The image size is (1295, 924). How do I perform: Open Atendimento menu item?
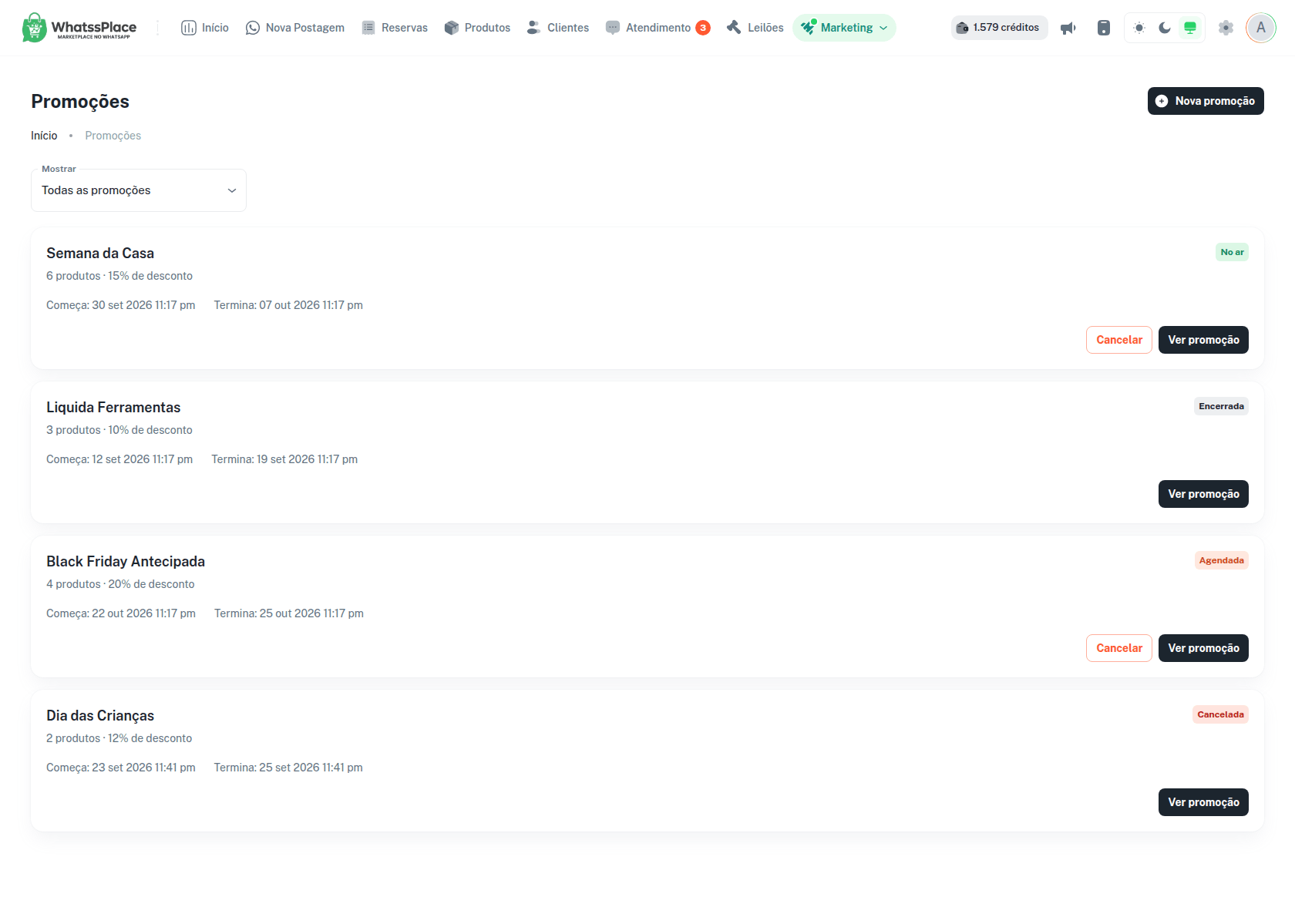coord(658,28)
